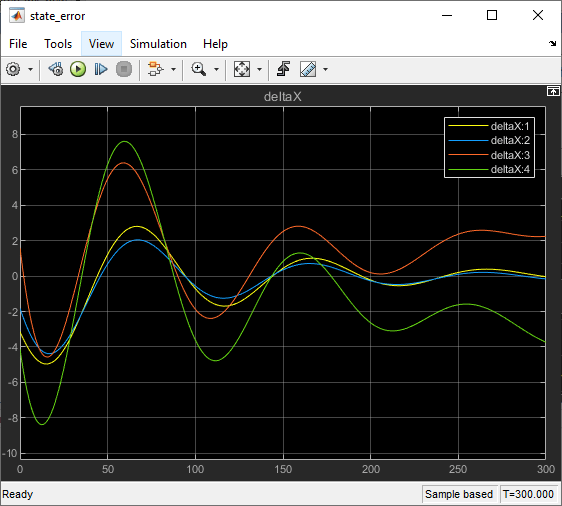
Task: Toggle the Cursor Measurements ruler icon
Action: coord(308,69)
